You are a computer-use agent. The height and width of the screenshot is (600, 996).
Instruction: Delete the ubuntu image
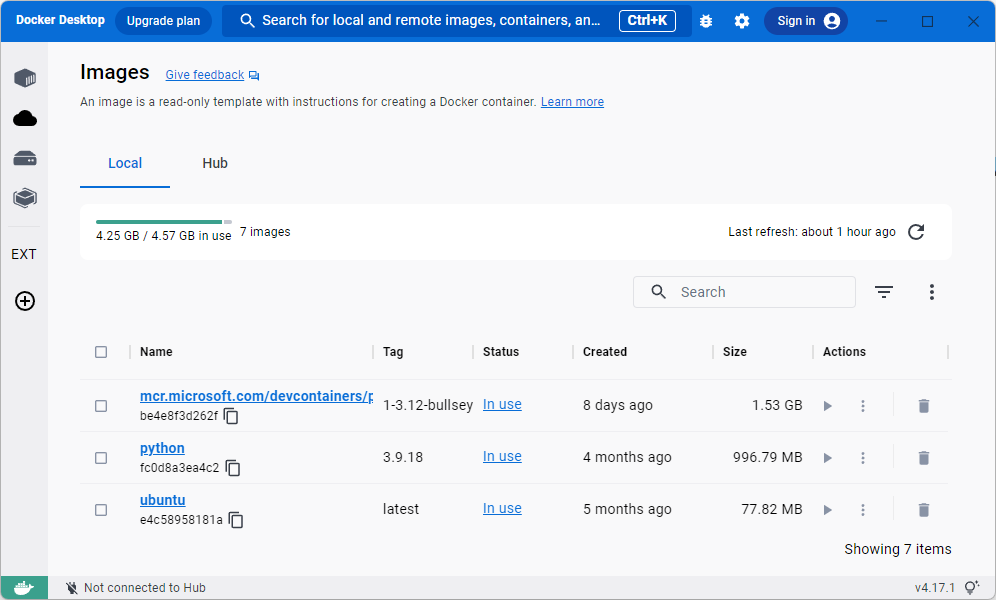point(924,510)
